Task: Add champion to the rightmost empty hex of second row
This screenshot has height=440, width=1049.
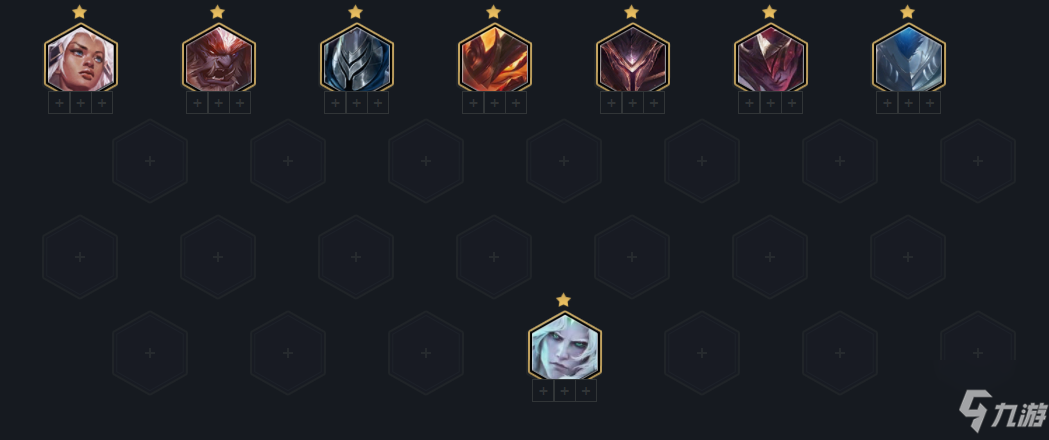Action: pos(977,161)
